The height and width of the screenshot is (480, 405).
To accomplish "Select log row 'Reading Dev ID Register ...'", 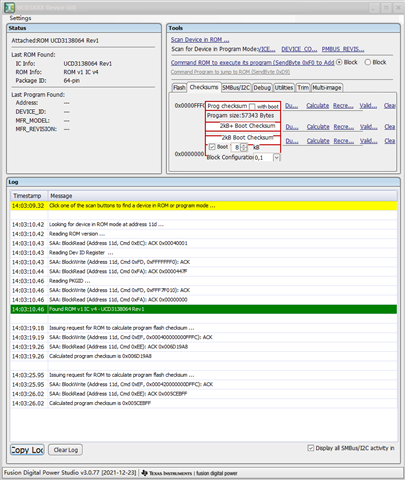I will [x=204, y=253].
